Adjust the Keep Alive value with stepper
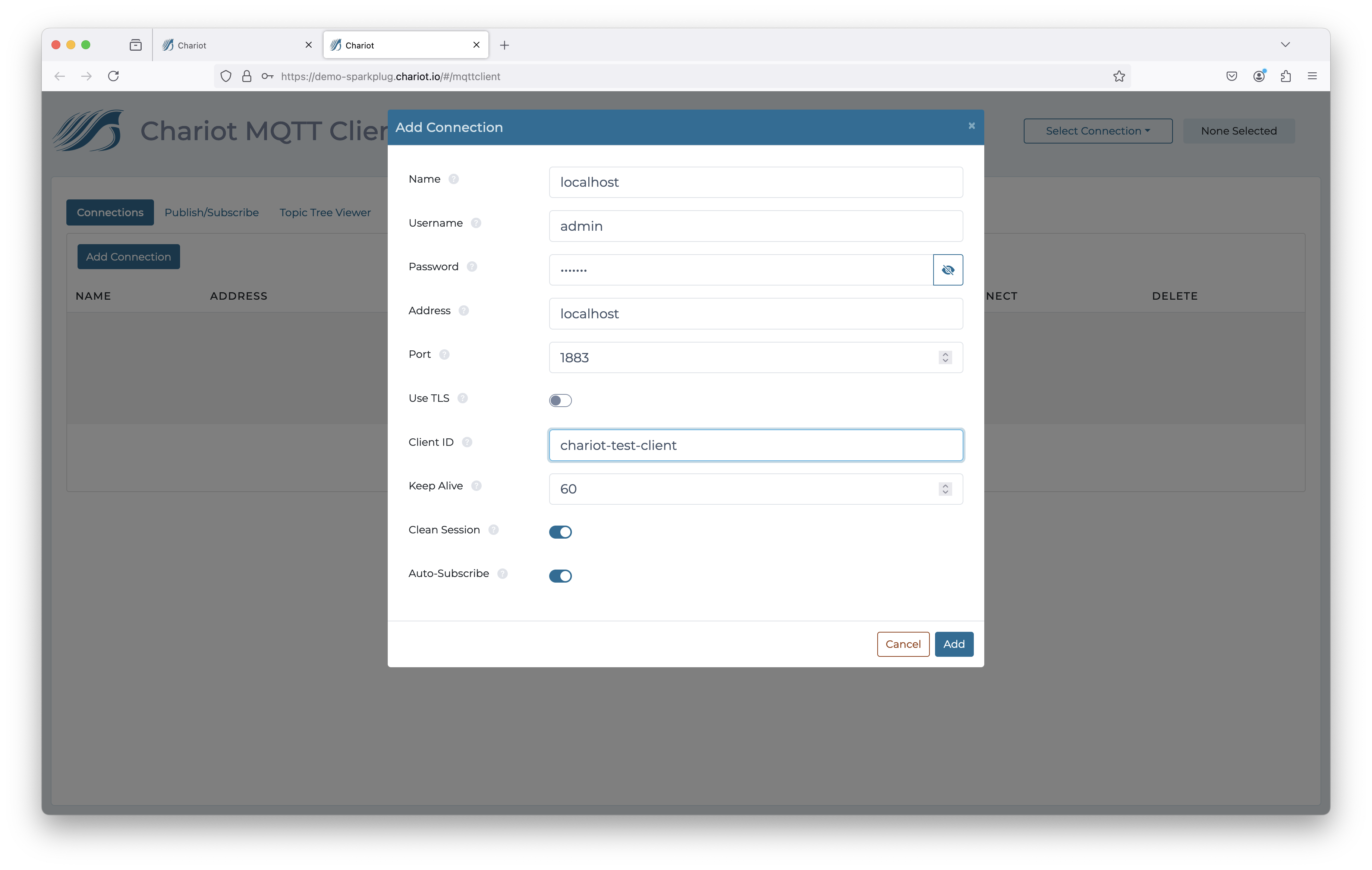1372x870 pixels. point(945,489)
